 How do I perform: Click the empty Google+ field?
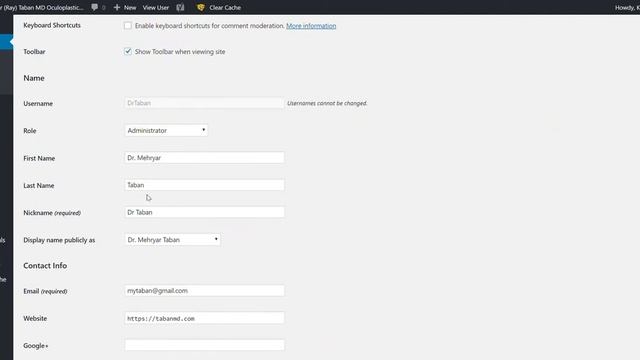pyautogui.click(x=204, y=345)
